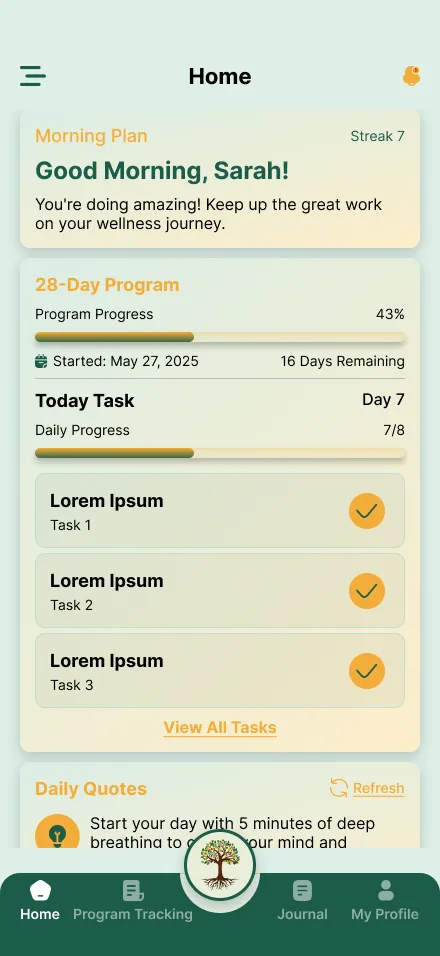Click the calendar icon beside Started date
Screen dimensions: 440x956
[41, 361]
